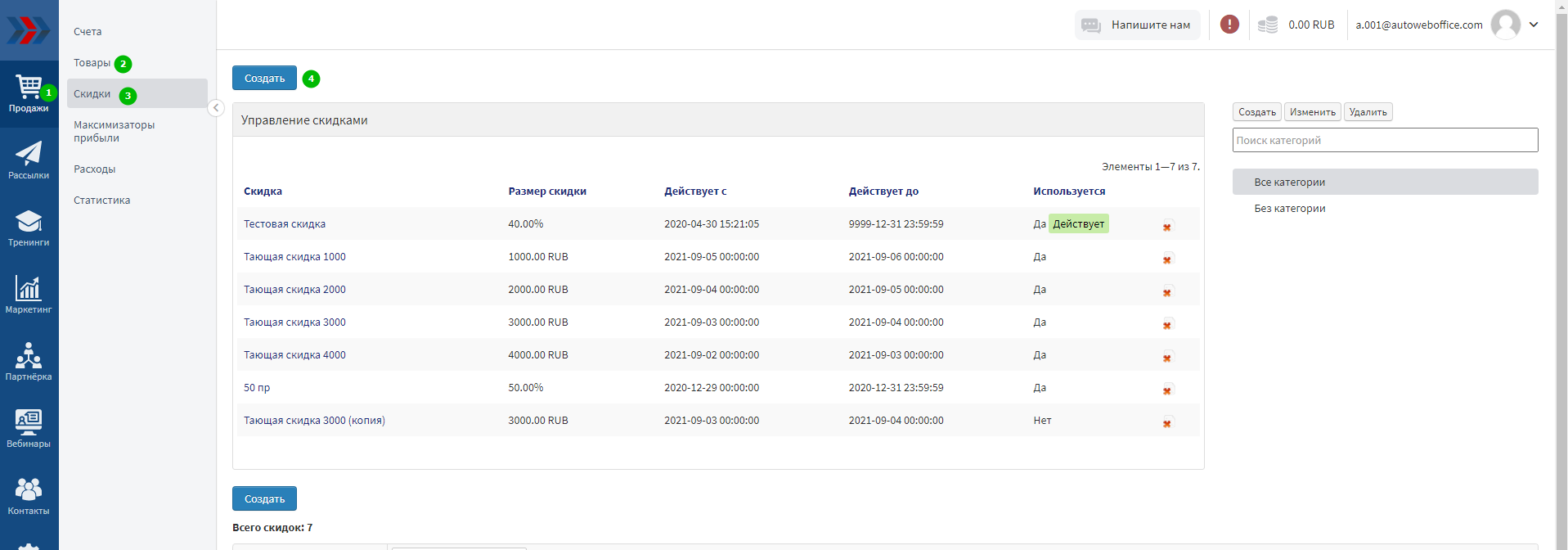
Task: Delete the Тестовая скидка row
Action: click(x=1167, y=227)
